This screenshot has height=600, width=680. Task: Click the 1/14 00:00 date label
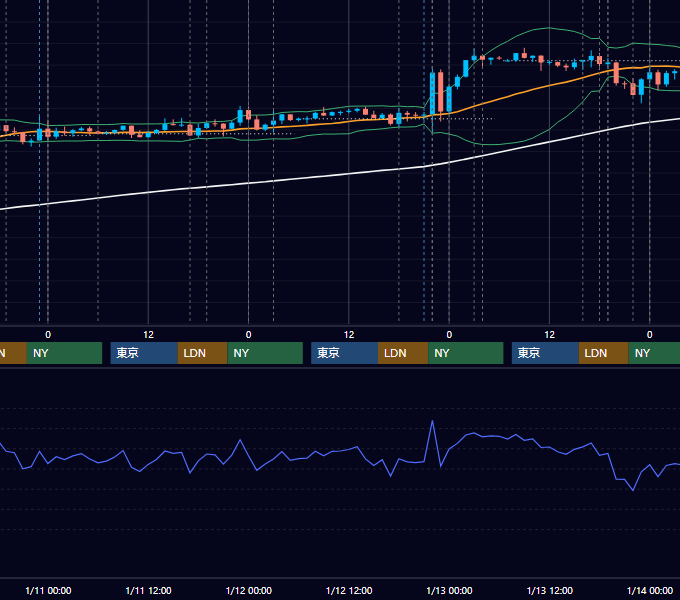click(x=650, y=590)
